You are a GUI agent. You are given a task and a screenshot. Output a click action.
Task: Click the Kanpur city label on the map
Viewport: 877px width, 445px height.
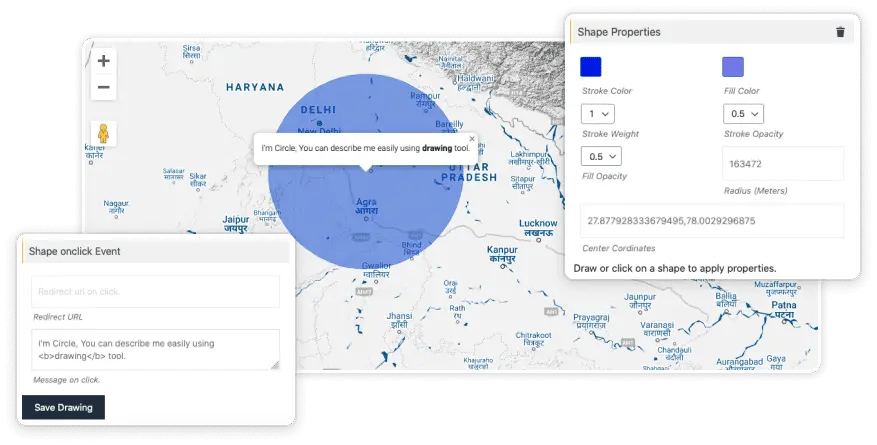[x=501, y=249]
